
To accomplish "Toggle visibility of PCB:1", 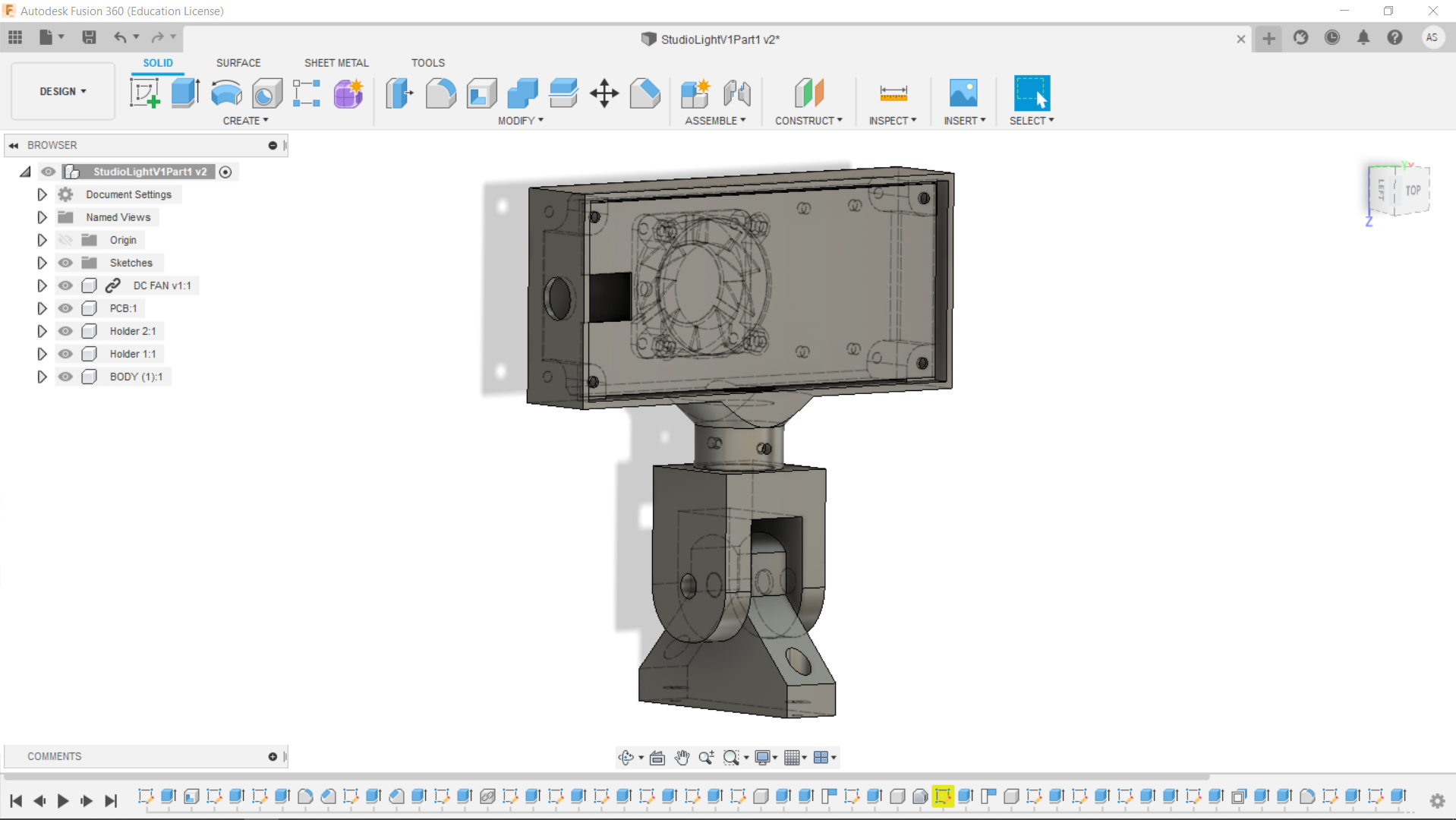I will (x=66, y=308).
